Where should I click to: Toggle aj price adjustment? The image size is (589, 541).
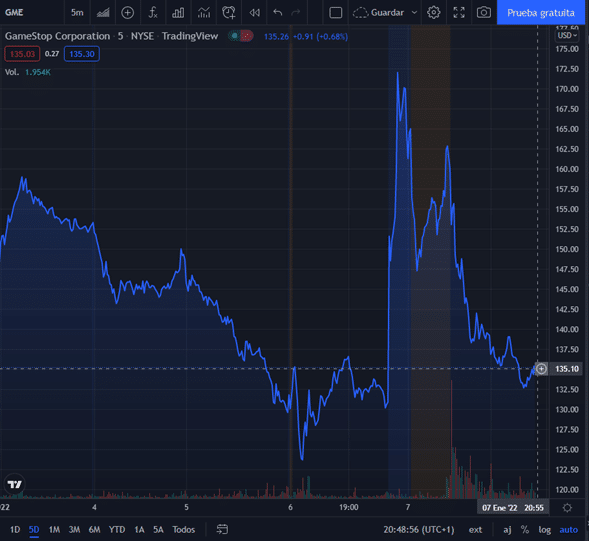point(507,529)
